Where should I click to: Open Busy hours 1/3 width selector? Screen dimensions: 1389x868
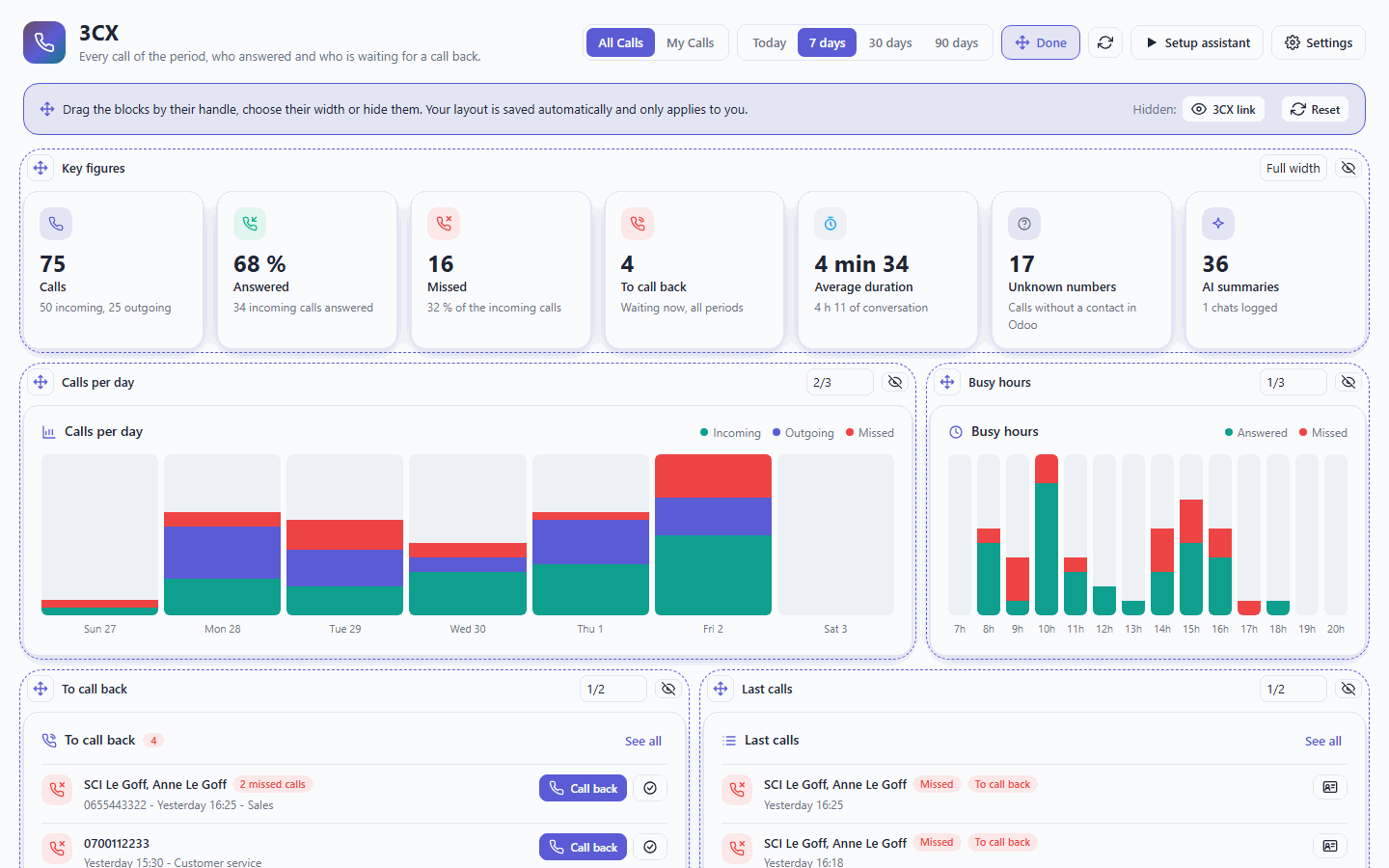1294,382
